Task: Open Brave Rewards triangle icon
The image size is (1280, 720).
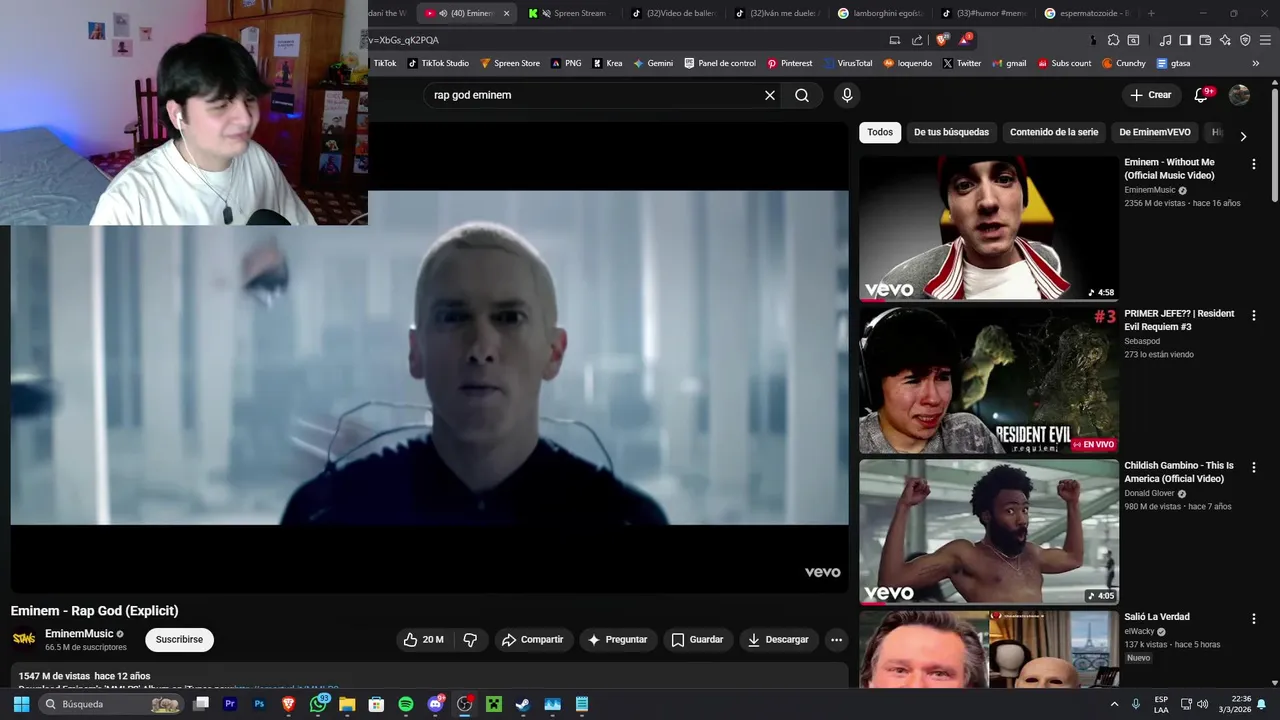Action: coord(965,40)
